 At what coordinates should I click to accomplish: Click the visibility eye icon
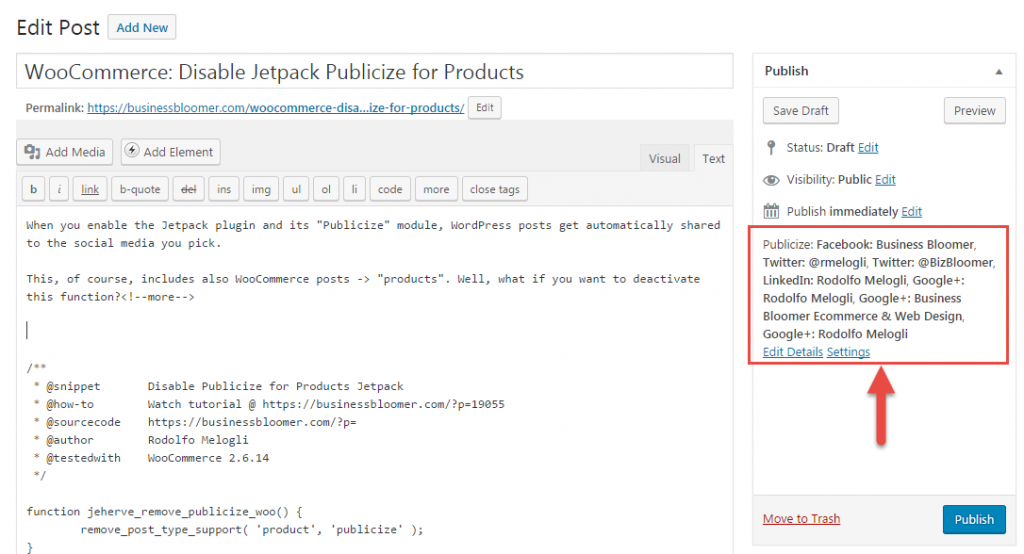click(x=771, y=180)
